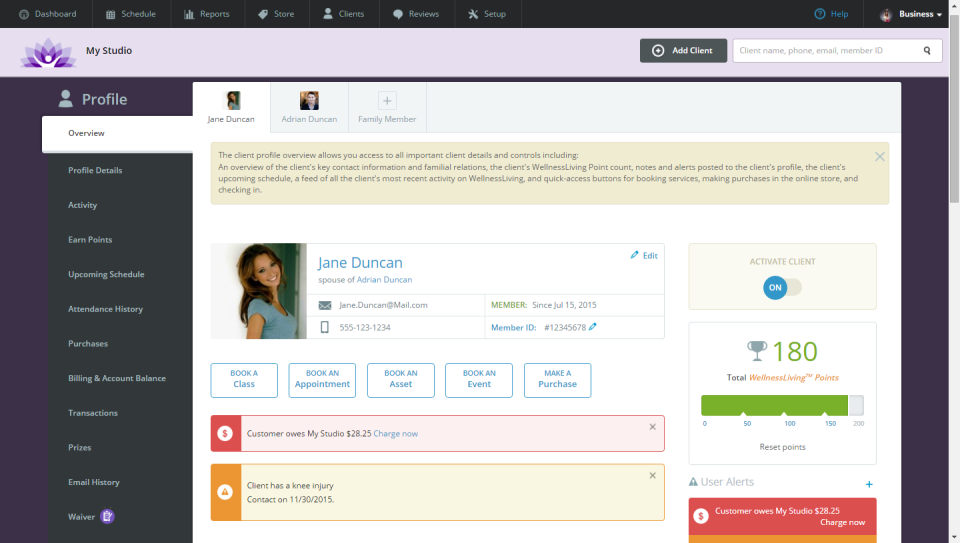The image size is (960, 543).
Task: Dismiss the knee injury alert
Action: click(x=653, y=475)
